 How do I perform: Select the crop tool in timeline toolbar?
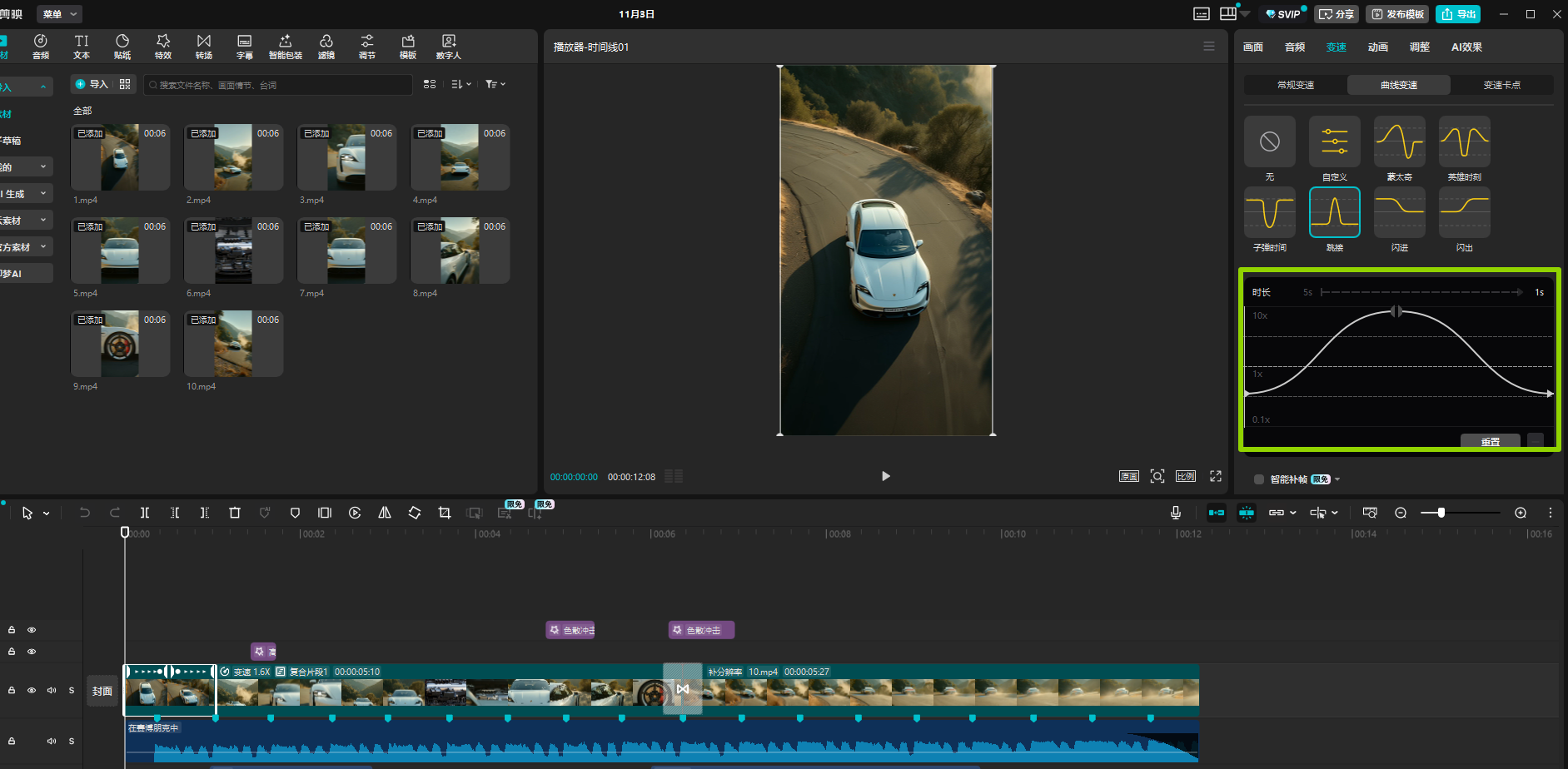(445, 513)
